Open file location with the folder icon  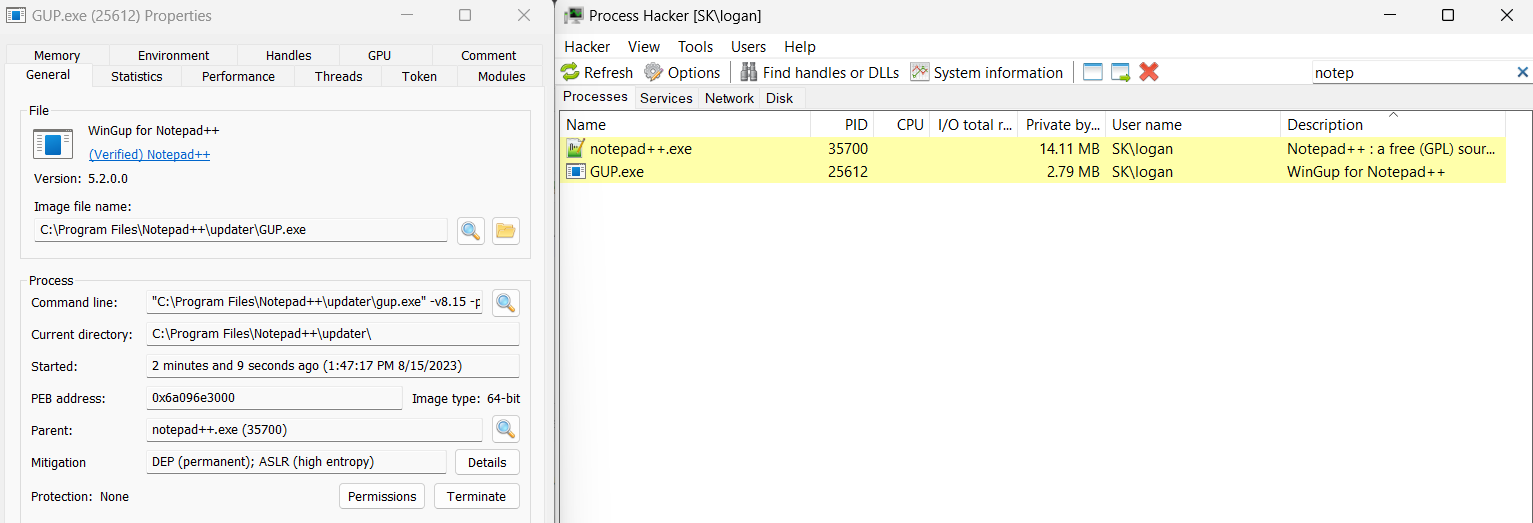(506, 231)
